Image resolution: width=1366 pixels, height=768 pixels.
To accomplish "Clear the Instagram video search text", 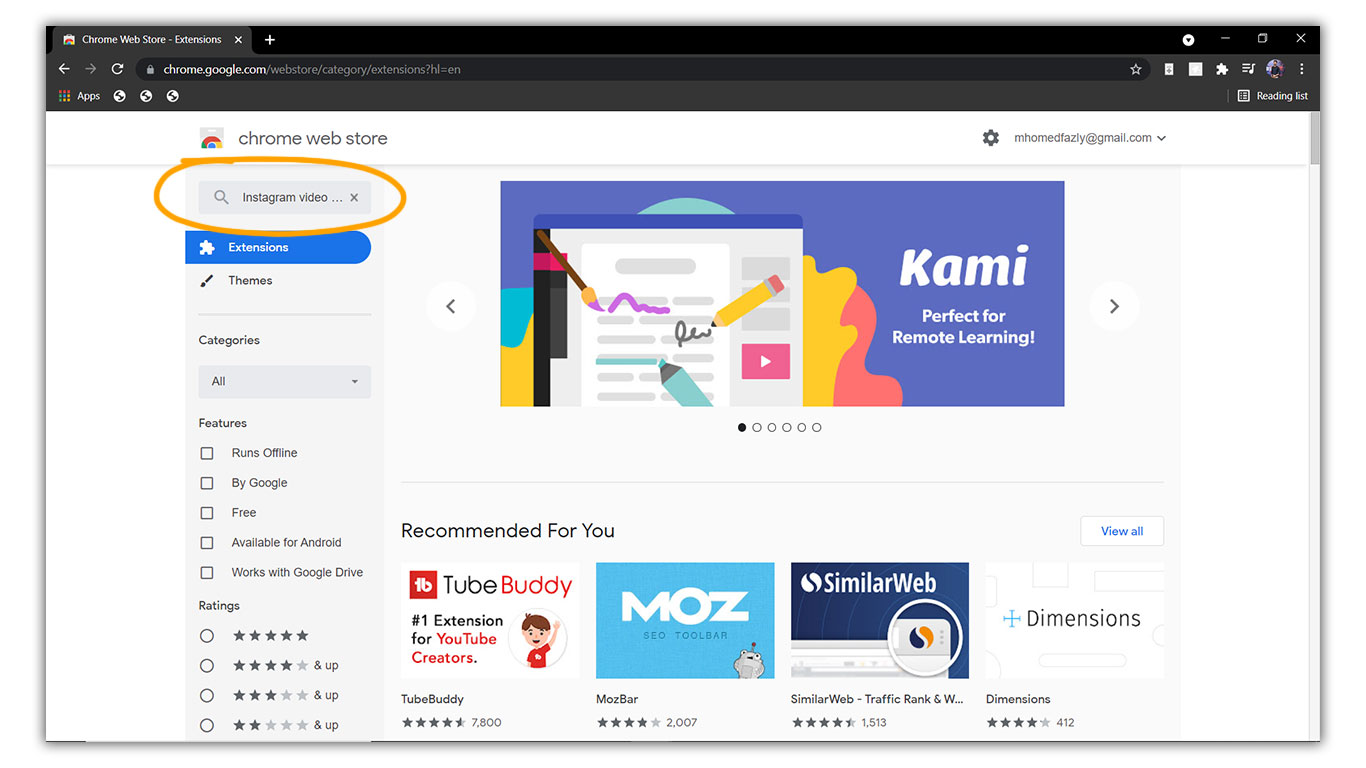I will [x=354, y=198].
